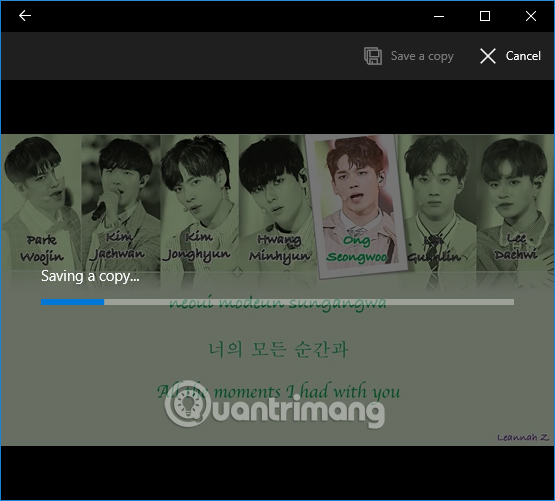Click the 'Lee Daehwi' name caption
This screenshot has height=501, width=555.
516,246
